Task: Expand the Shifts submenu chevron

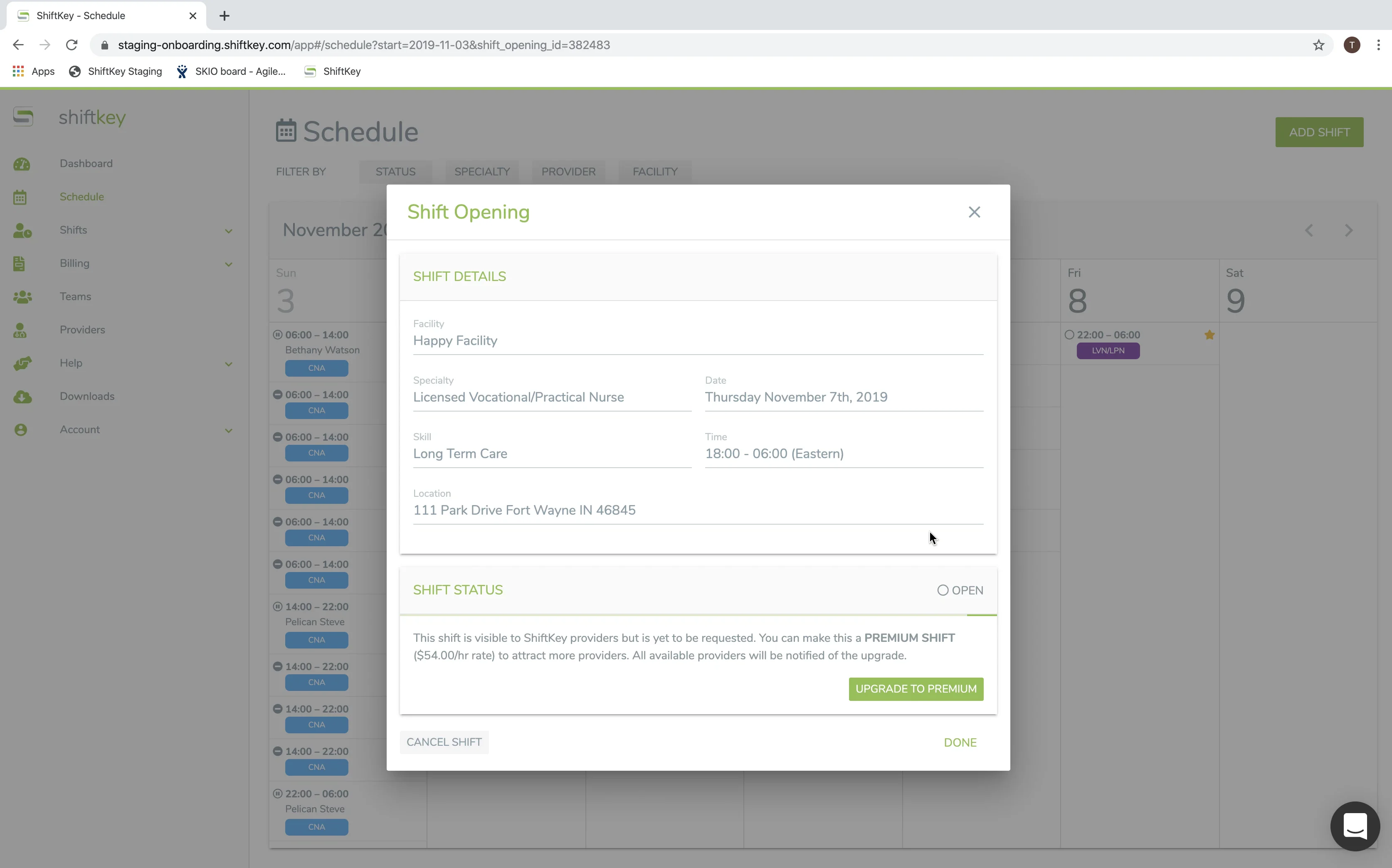Action: [228, 231]
